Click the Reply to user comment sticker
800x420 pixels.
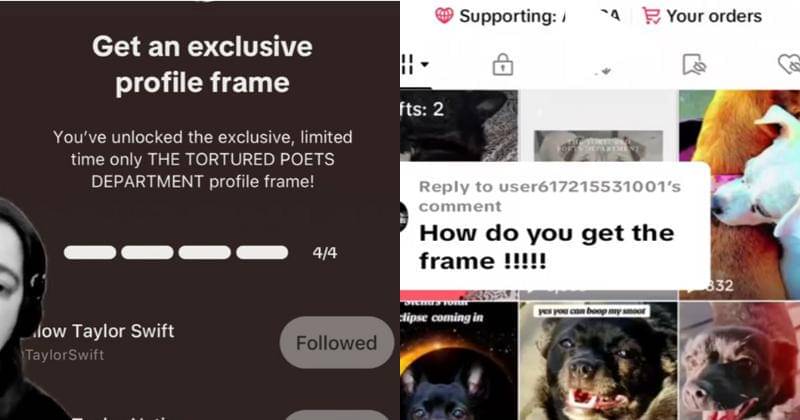pos(555,226)
